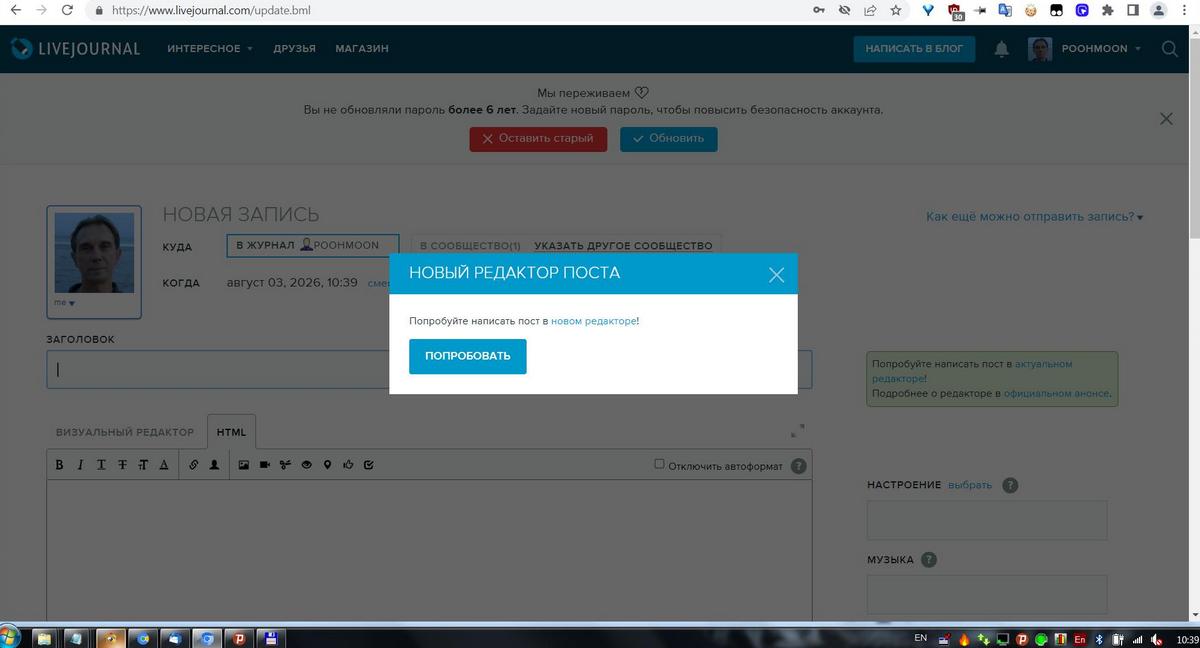This screenshot has width=1200, height=648.
Task: Toggle the disable autoformat checkbox
Action: (x=659, y=464)
